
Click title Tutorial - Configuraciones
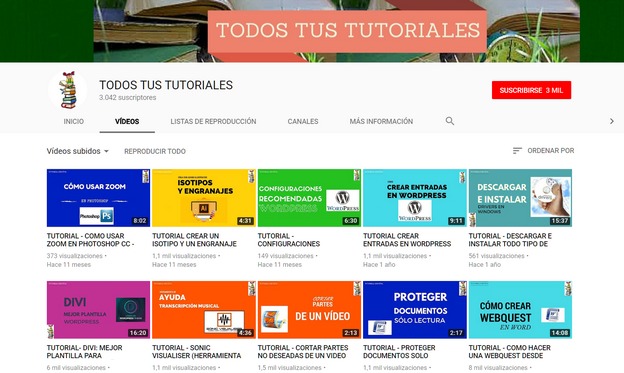(x=289, y=240)
